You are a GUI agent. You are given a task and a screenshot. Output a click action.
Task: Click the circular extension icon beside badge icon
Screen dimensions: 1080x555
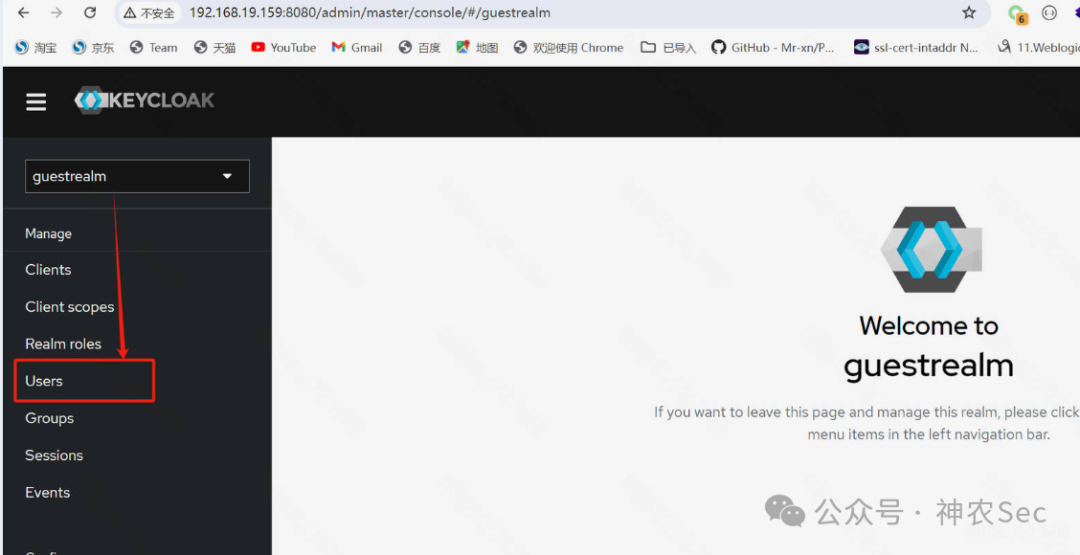tap(1049, 12)
